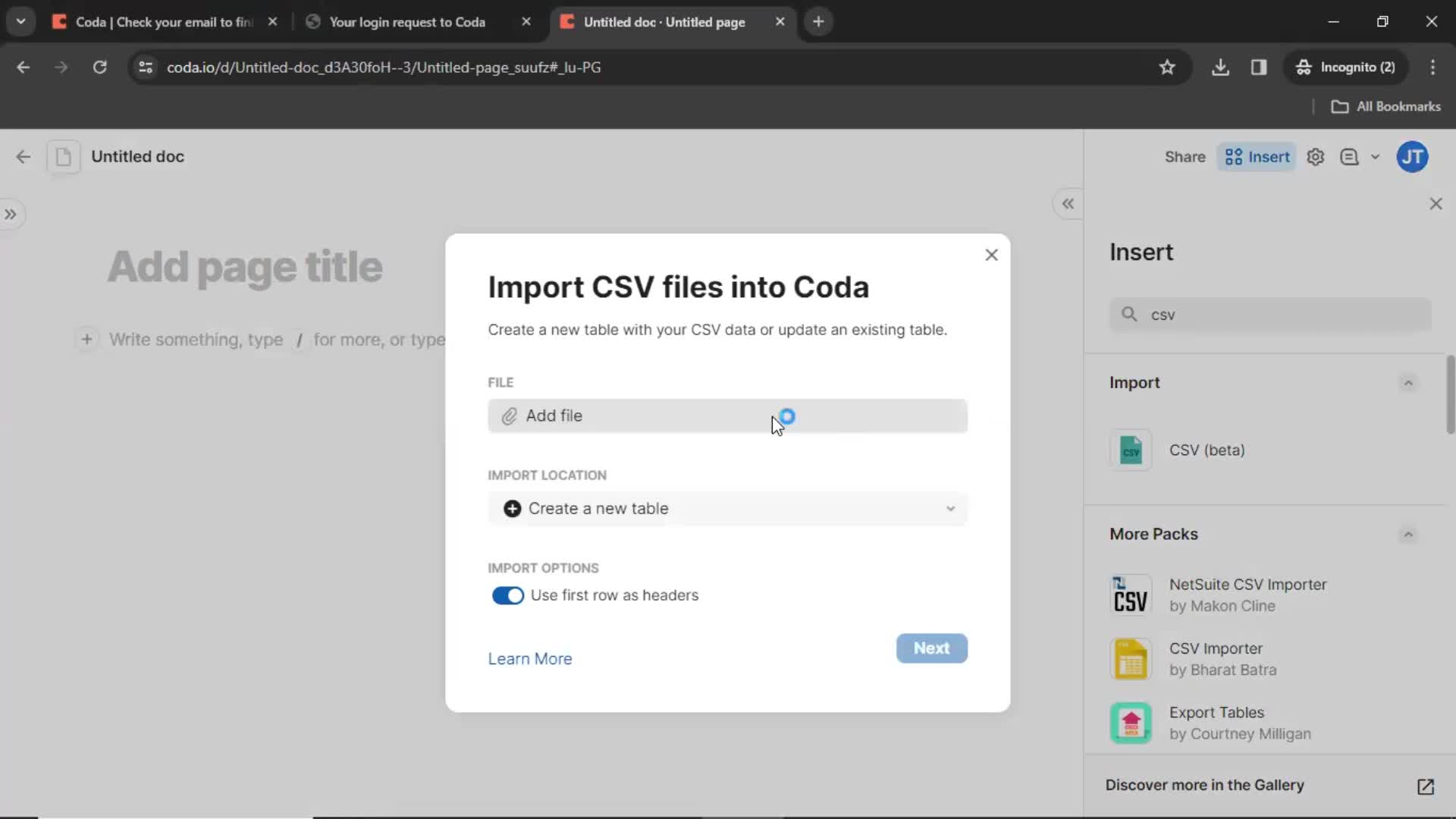Viewport: 1456px width, 819px height.
Task: Reload the page
Action: [x=99, y=67]
